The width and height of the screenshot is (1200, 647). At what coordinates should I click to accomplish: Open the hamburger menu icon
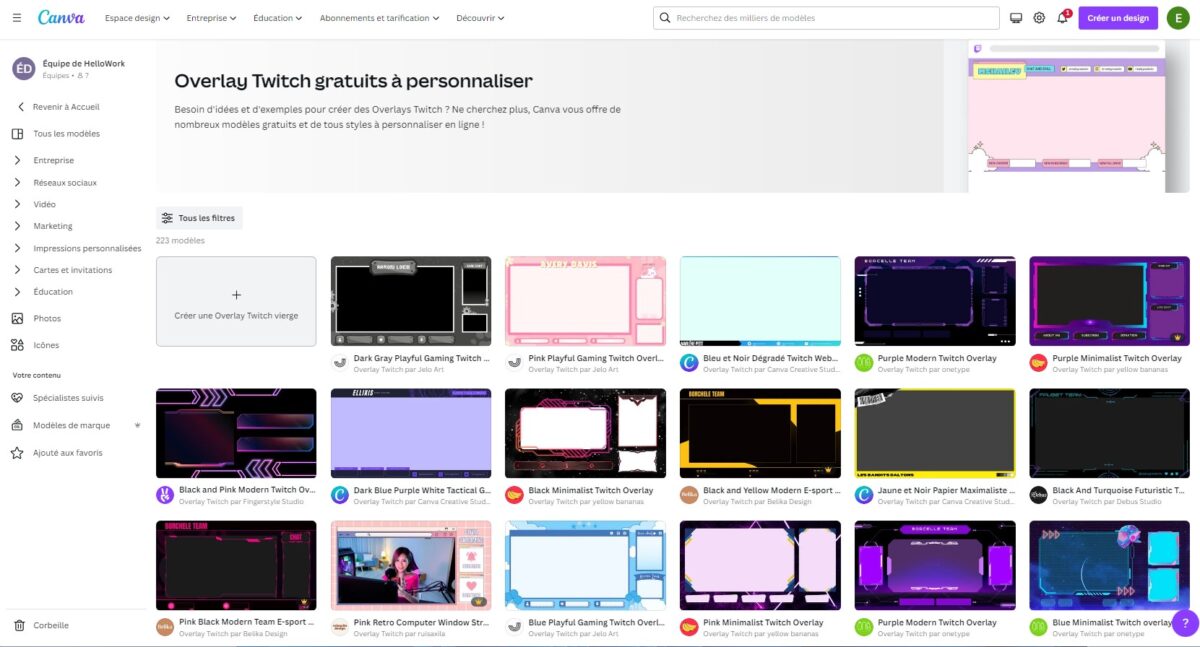[17, 17]
